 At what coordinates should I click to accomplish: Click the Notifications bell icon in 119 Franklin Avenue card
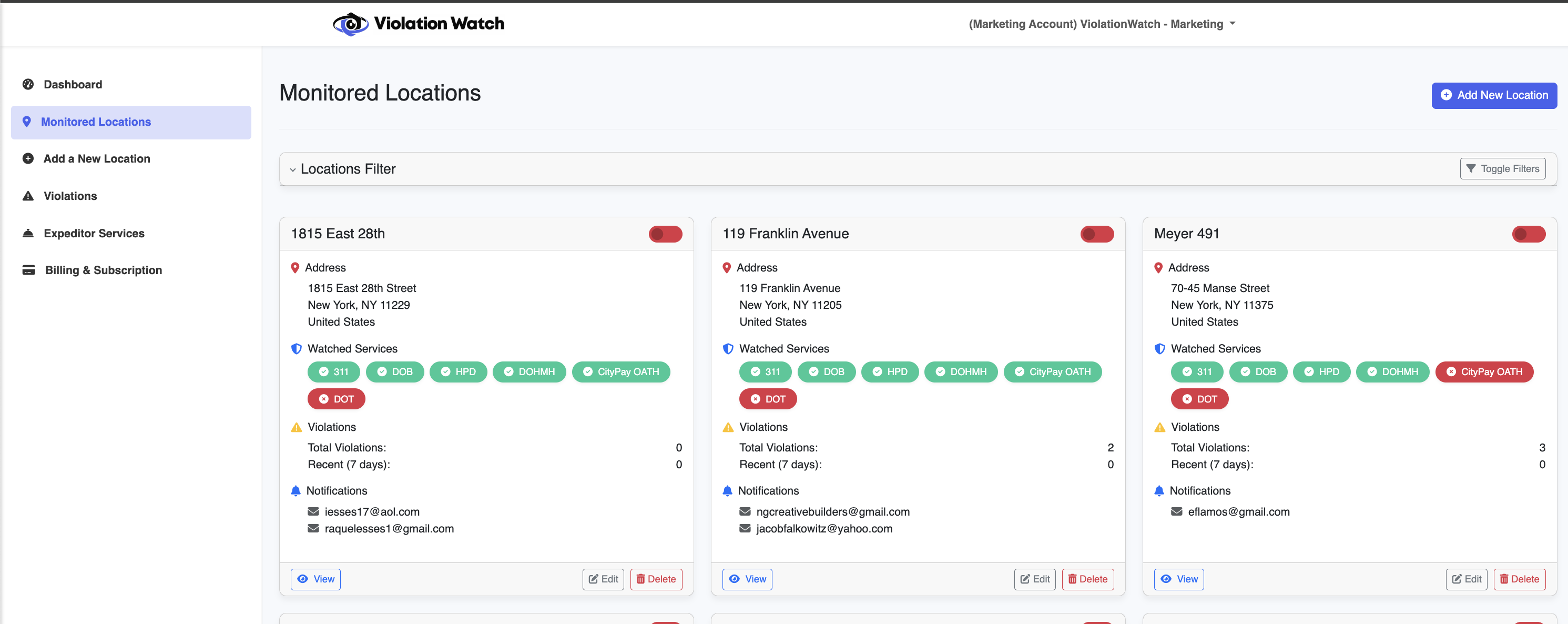tap(727, 491)
